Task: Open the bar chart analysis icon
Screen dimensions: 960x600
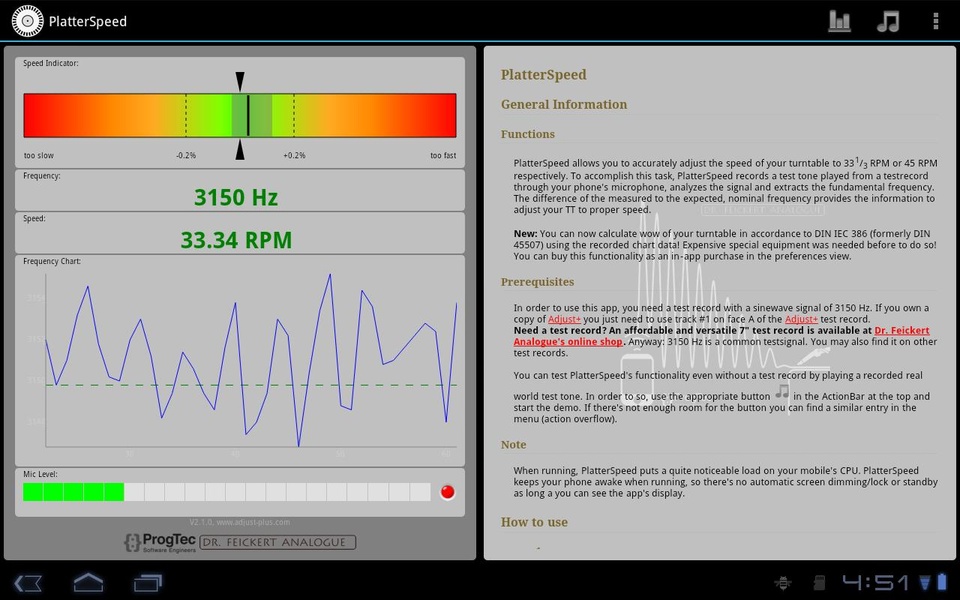Action: pos(839,21)
